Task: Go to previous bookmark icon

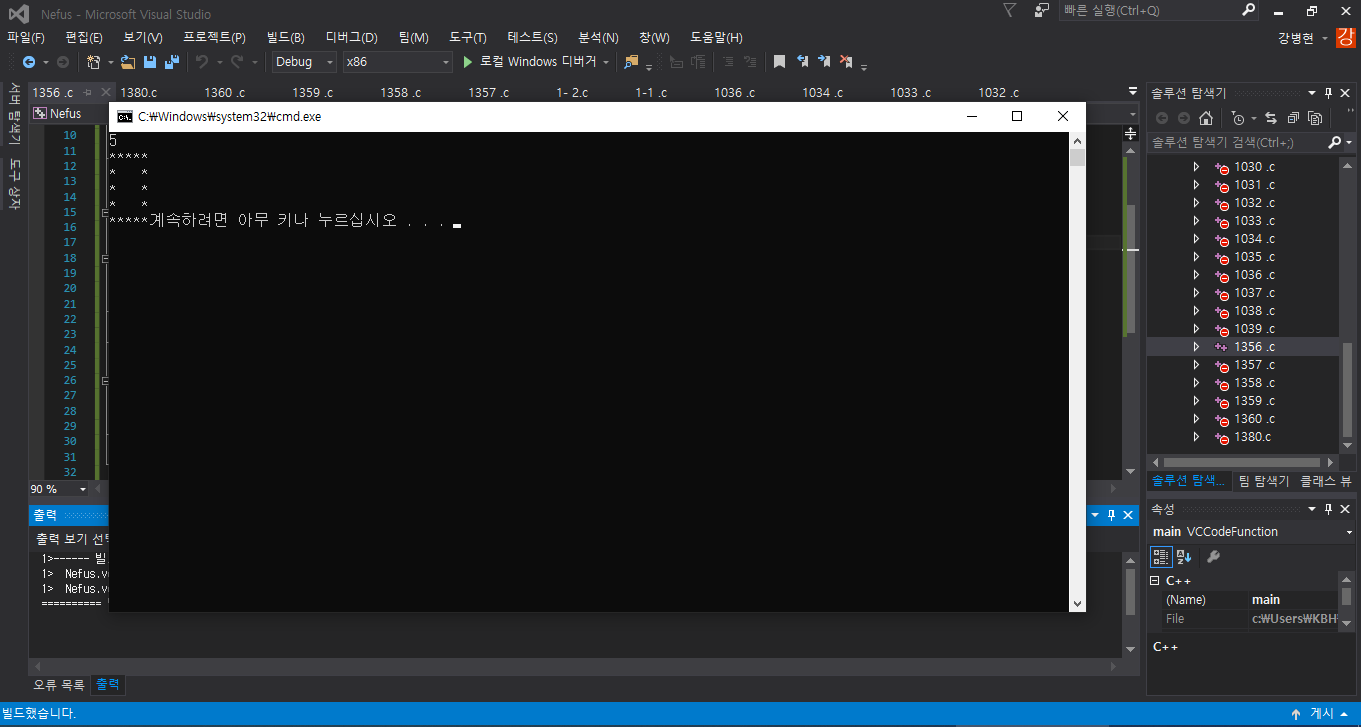Action: pyautogui.click(x=802, y=62)
